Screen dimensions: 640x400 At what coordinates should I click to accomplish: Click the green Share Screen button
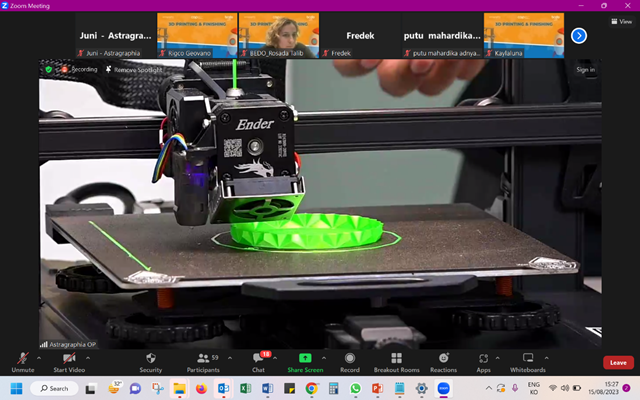(x=305, y=362)
